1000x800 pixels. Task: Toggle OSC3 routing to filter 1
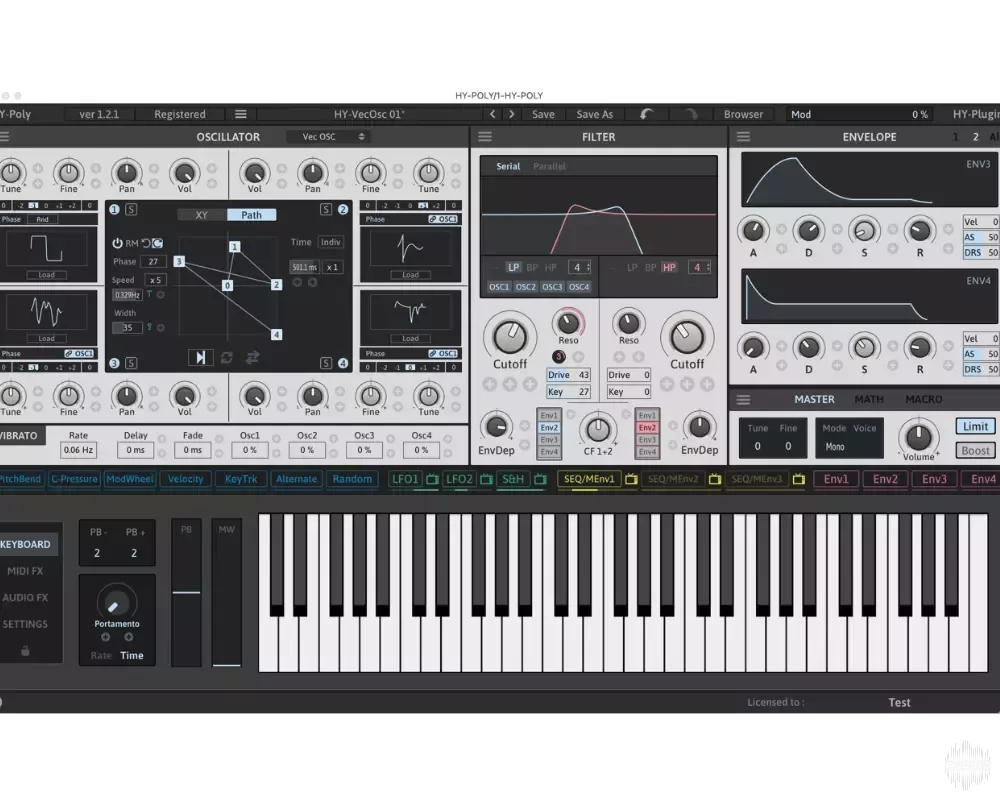click(552, 287)
